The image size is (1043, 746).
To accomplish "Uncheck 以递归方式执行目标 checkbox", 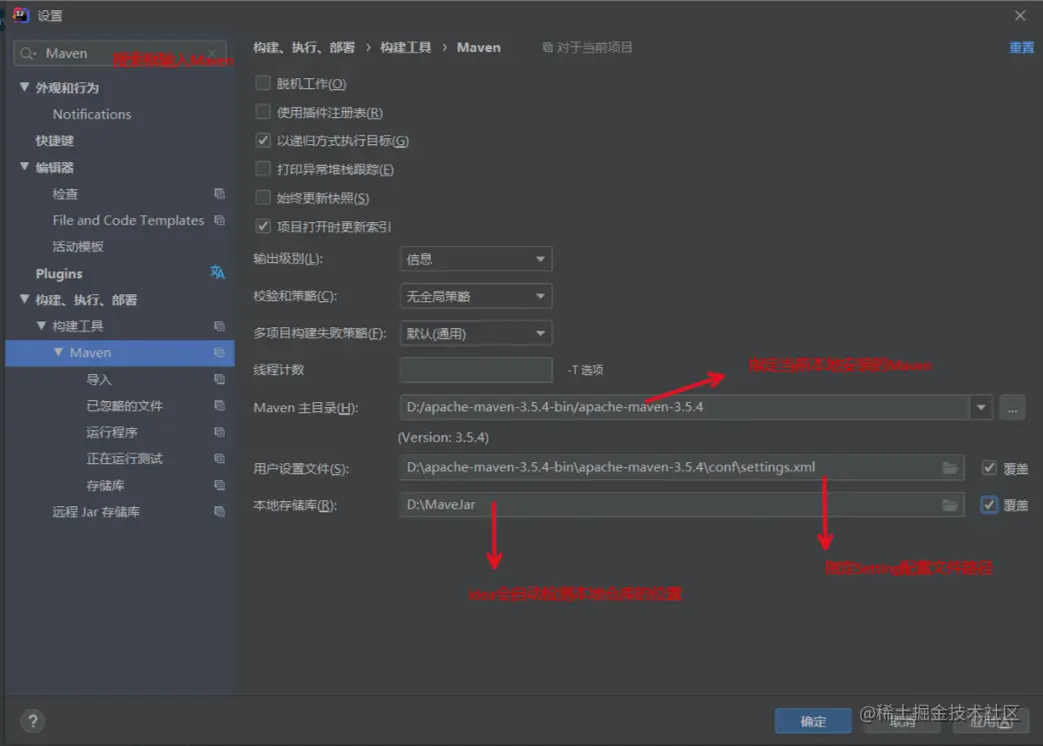I will coord(263,140).
